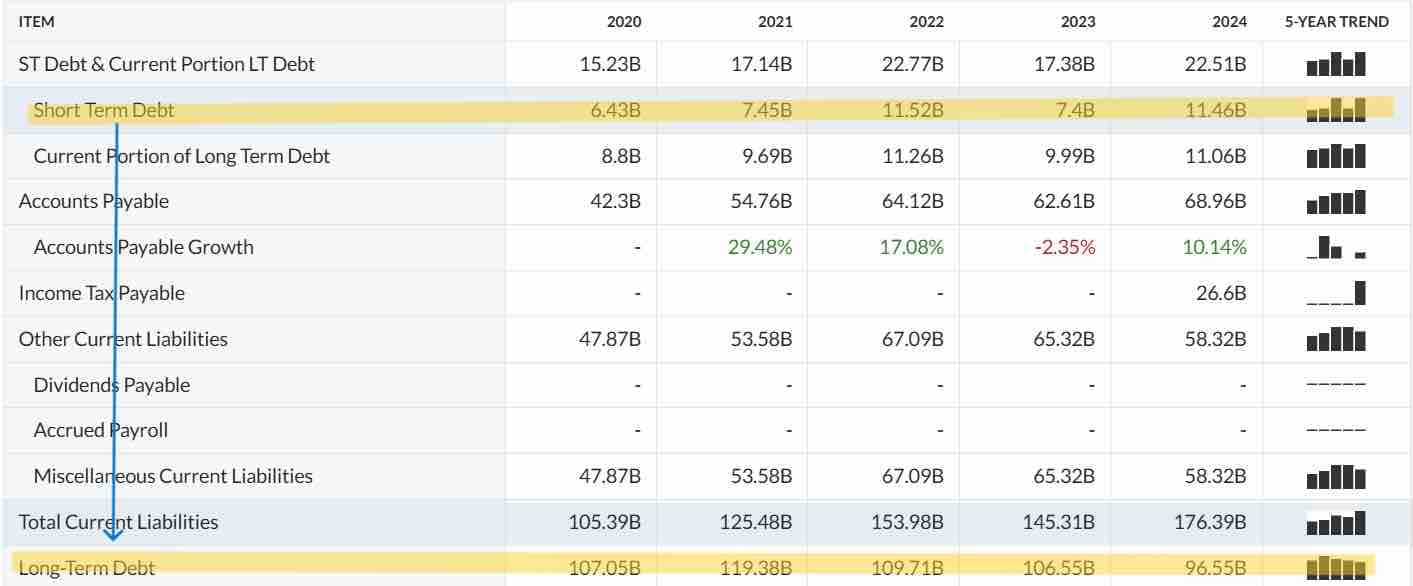Viewport: 1413px width, 586px height.
Task: Click the Accounts Payable Growth trend sparkline
Action: click(x=1336, y=247)
